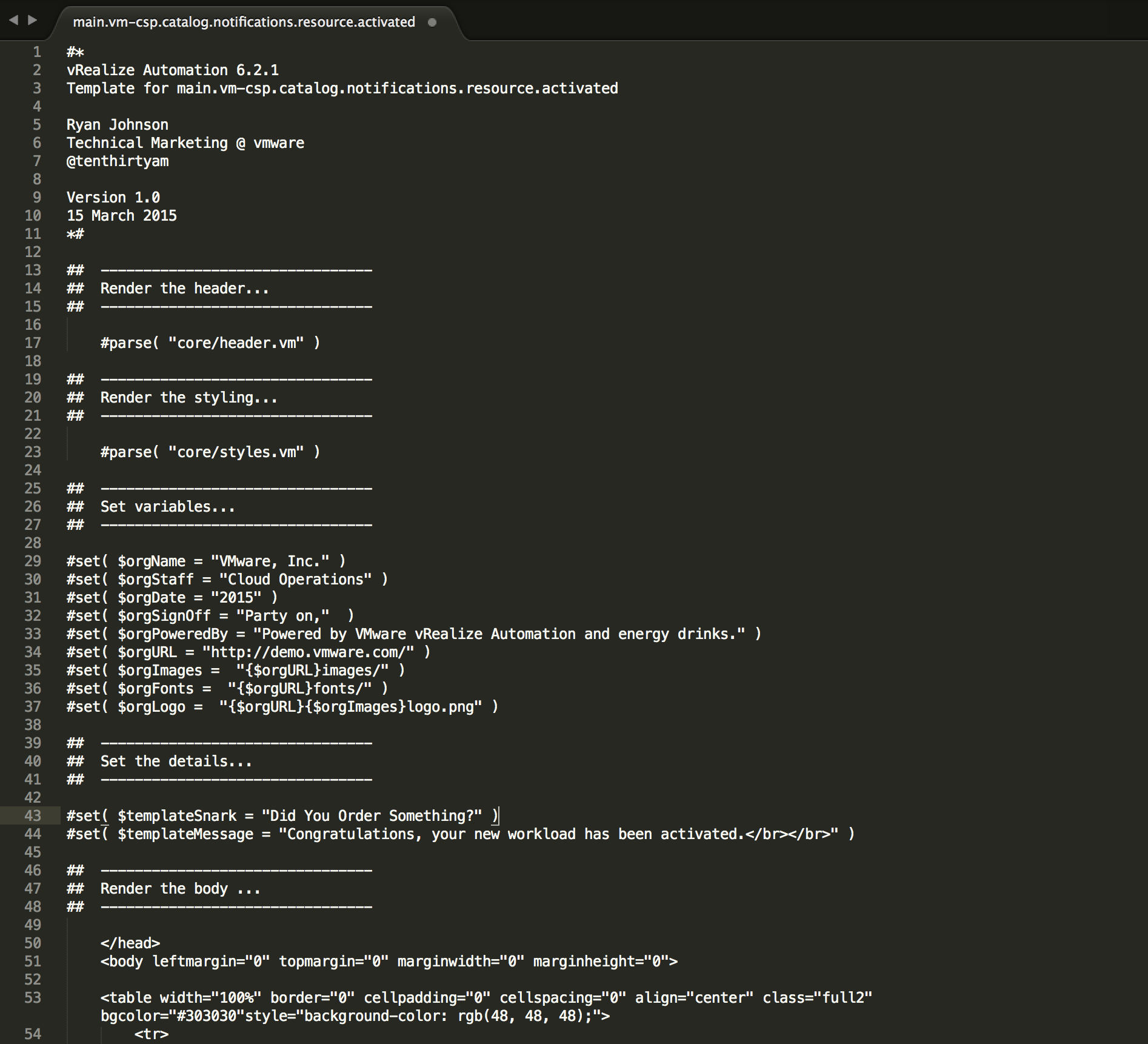The height and width of the screenshot is (1044, 1148).
Task: Place cursor on the "core/header.vm" parse line
Action: (210, 343)
